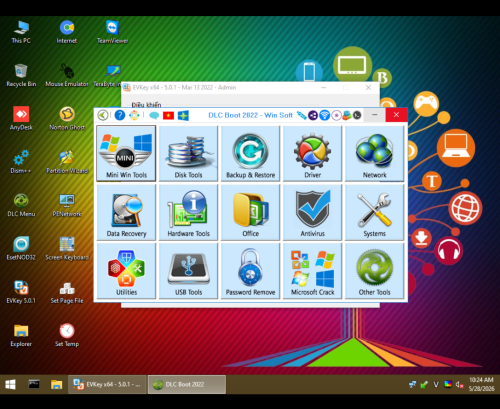The width and height of the screenshot is (500, 409).
Task: Open File Explorer from taskbar
Action: click(56, 385)
